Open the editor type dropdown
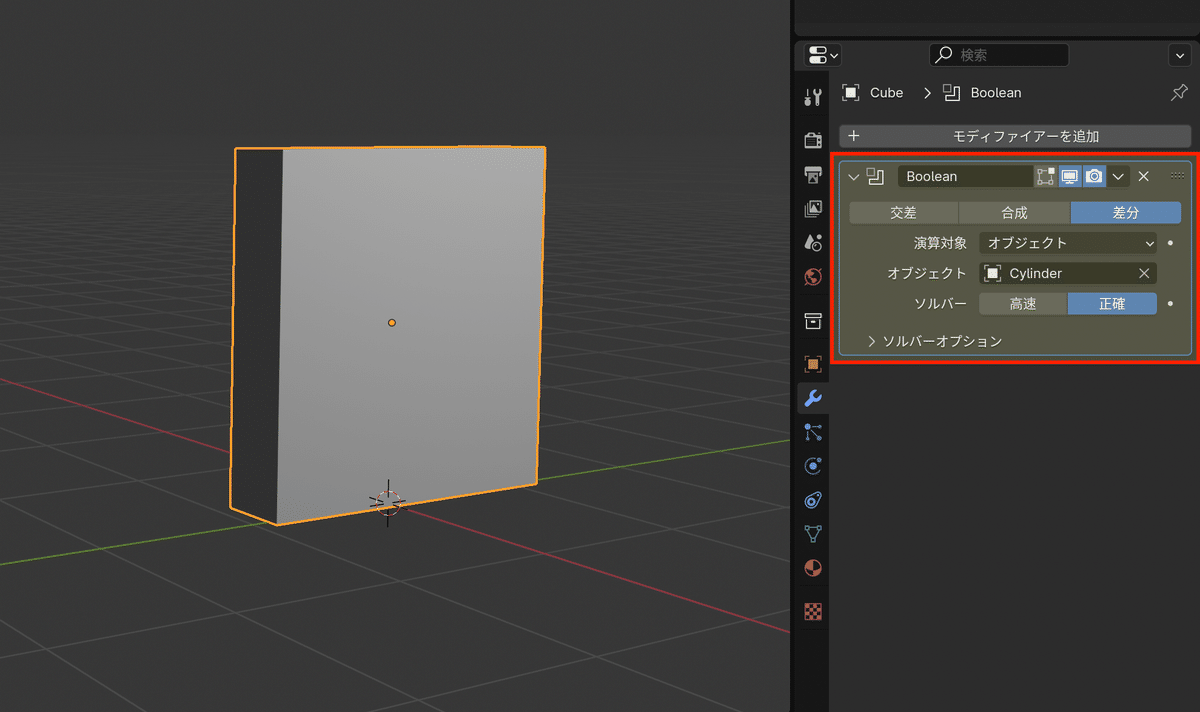Screen dimensions: 1200x712 pyautogui.click(x=823, y=55)
